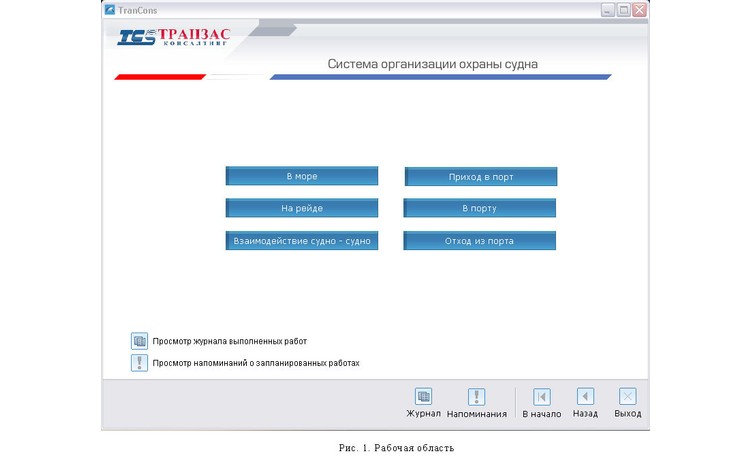The height and width of the screenshot is (460, 750).
Task: Open Напоминания from the bottom toolbar
Action: click(x=476, y=397)
